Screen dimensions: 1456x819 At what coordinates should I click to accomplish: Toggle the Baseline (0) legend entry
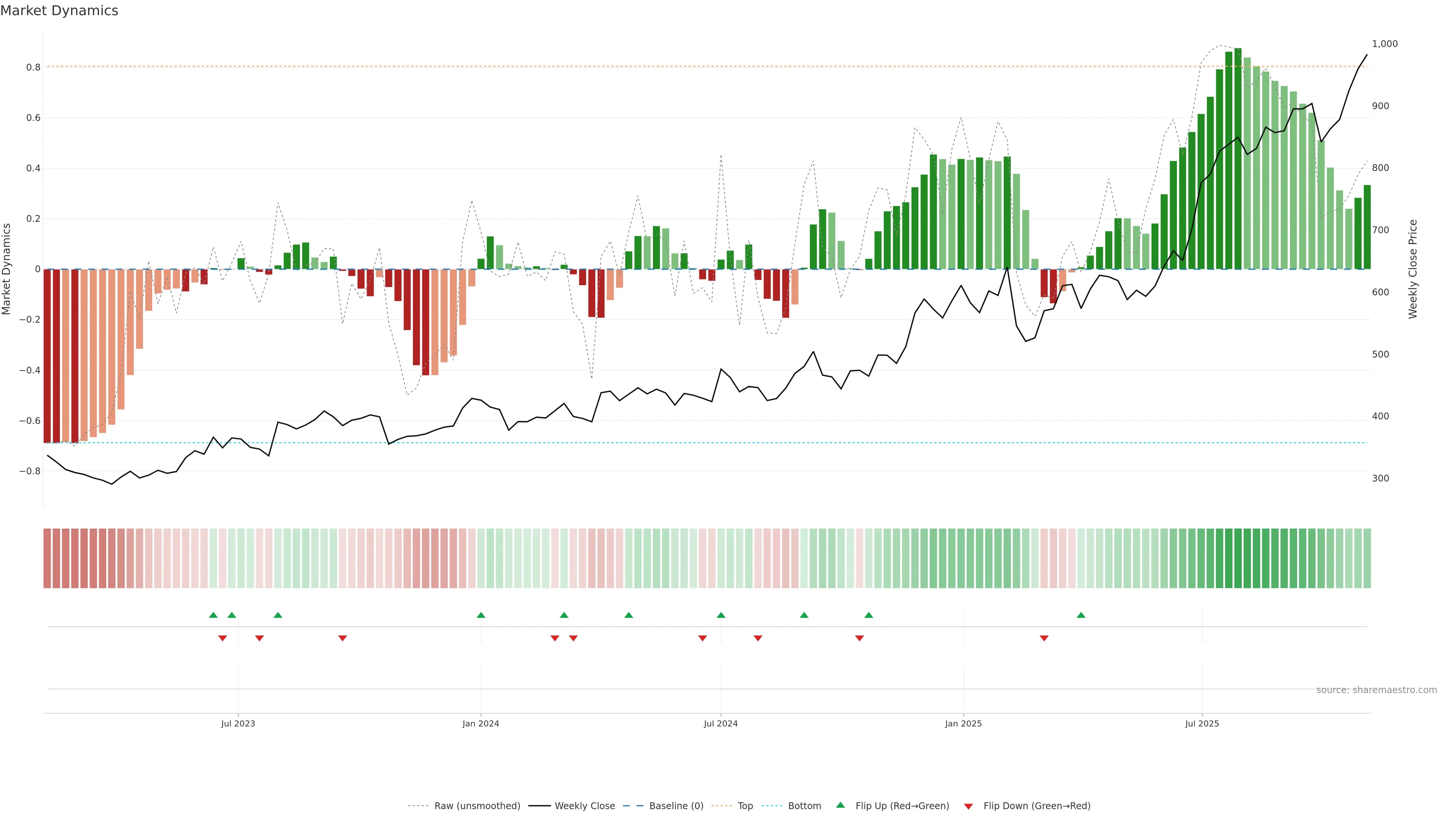[x=675, y=806]
